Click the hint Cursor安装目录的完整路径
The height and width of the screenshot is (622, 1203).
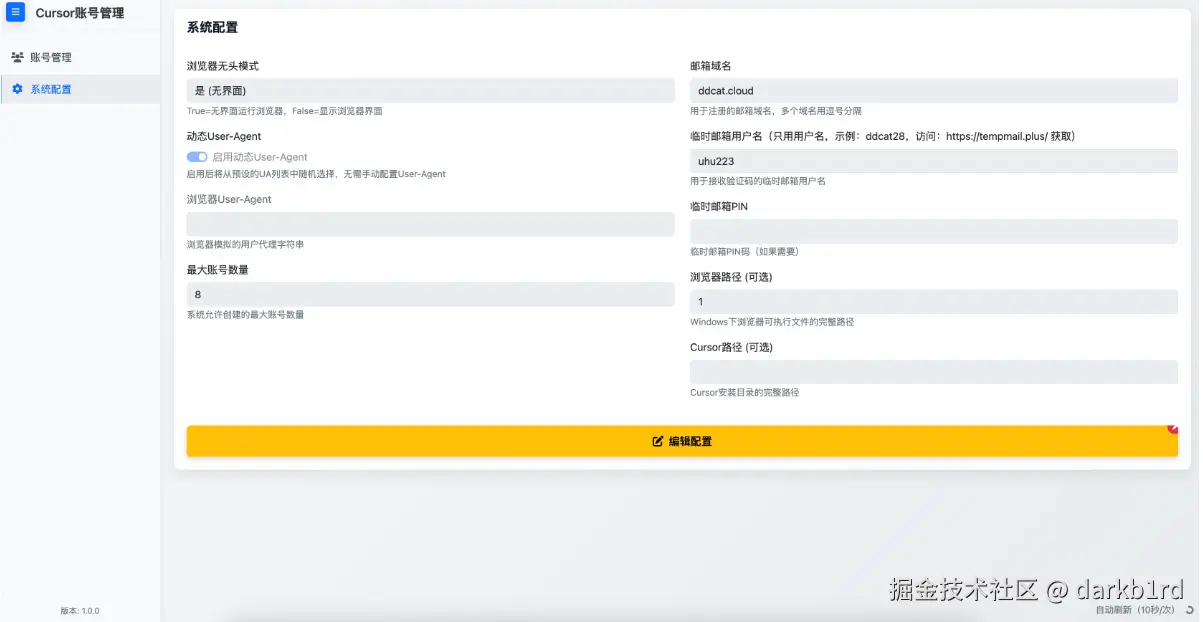point(744,393)
